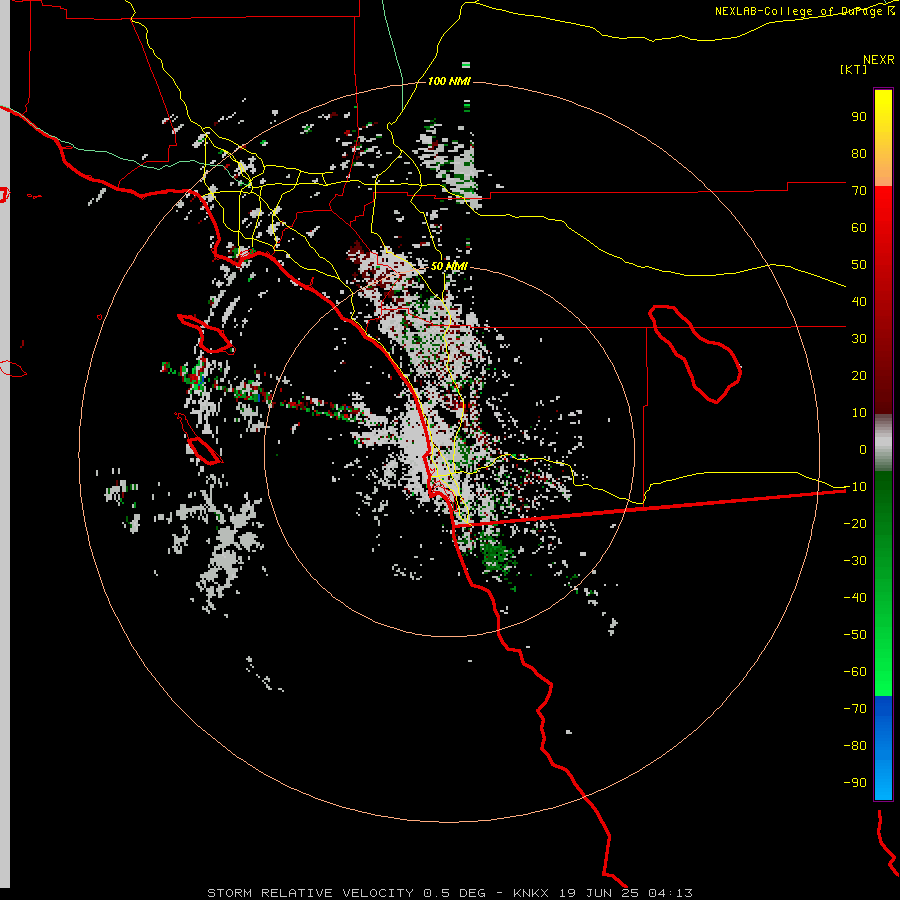This screenshot has width=900, height=900.
Task: Select the positive 50 knot scale label
Action: 859,265
